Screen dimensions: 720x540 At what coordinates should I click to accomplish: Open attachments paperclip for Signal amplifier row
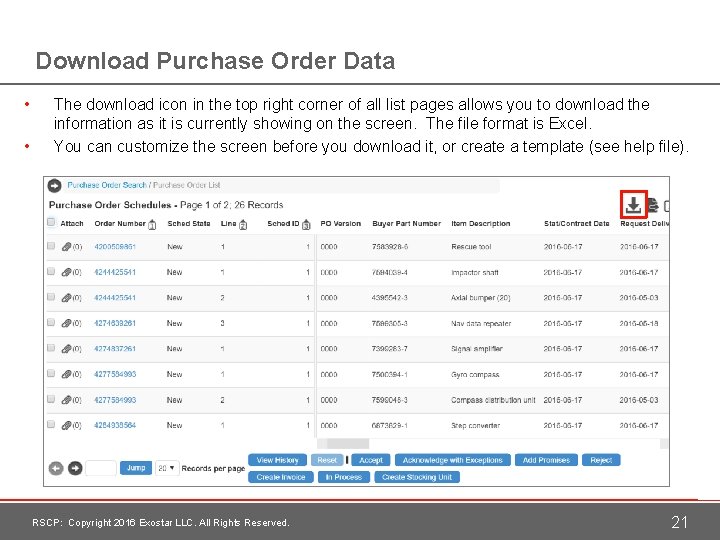[67, 349]
